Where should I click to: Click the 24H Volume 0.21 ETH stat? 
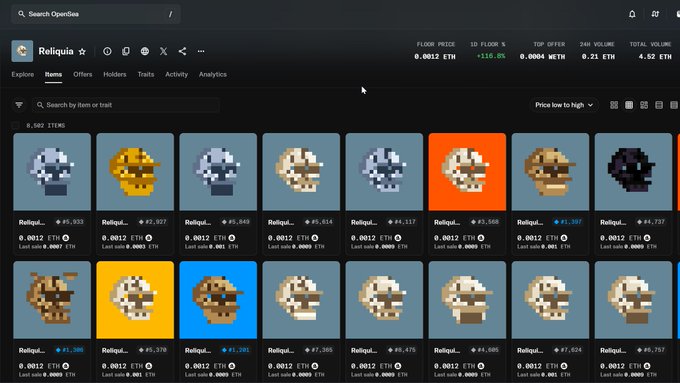pyautogui.click(x=598, y=51)
